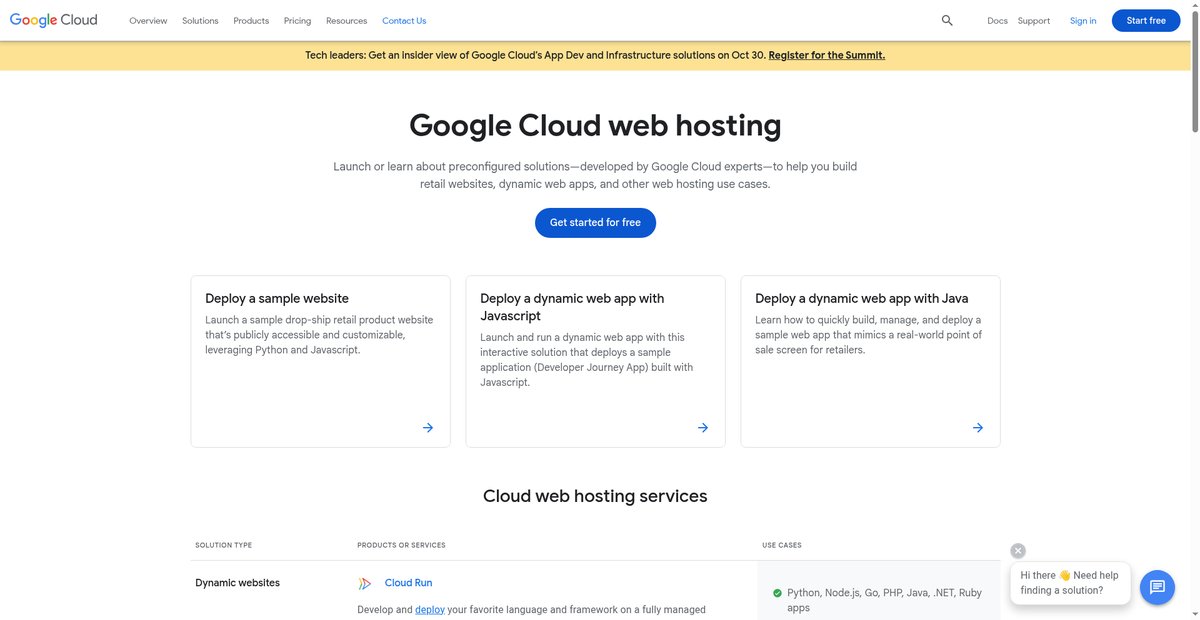Click the Cloud Run product icon
Viewport: 1200px width, 620px height.
tap(365, 583)
